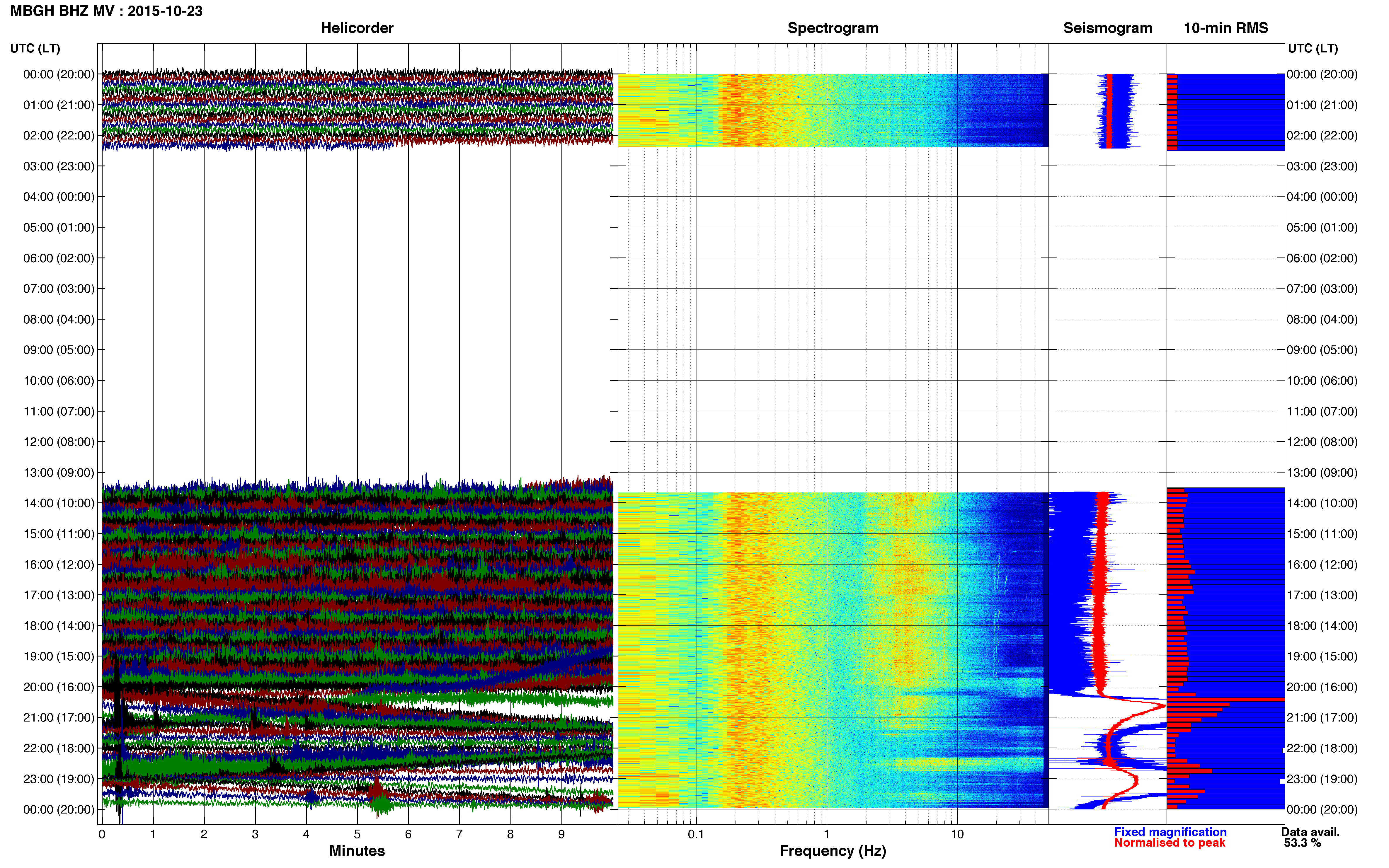Click left-axis time label 03:00 (23:00)
This screenshot has height=868, width=1389.
59,166
